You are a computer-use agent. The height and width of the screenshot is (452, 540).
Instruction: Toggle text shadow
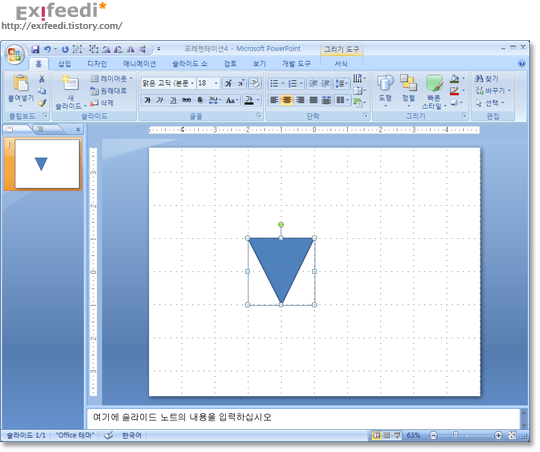(200, 100)
